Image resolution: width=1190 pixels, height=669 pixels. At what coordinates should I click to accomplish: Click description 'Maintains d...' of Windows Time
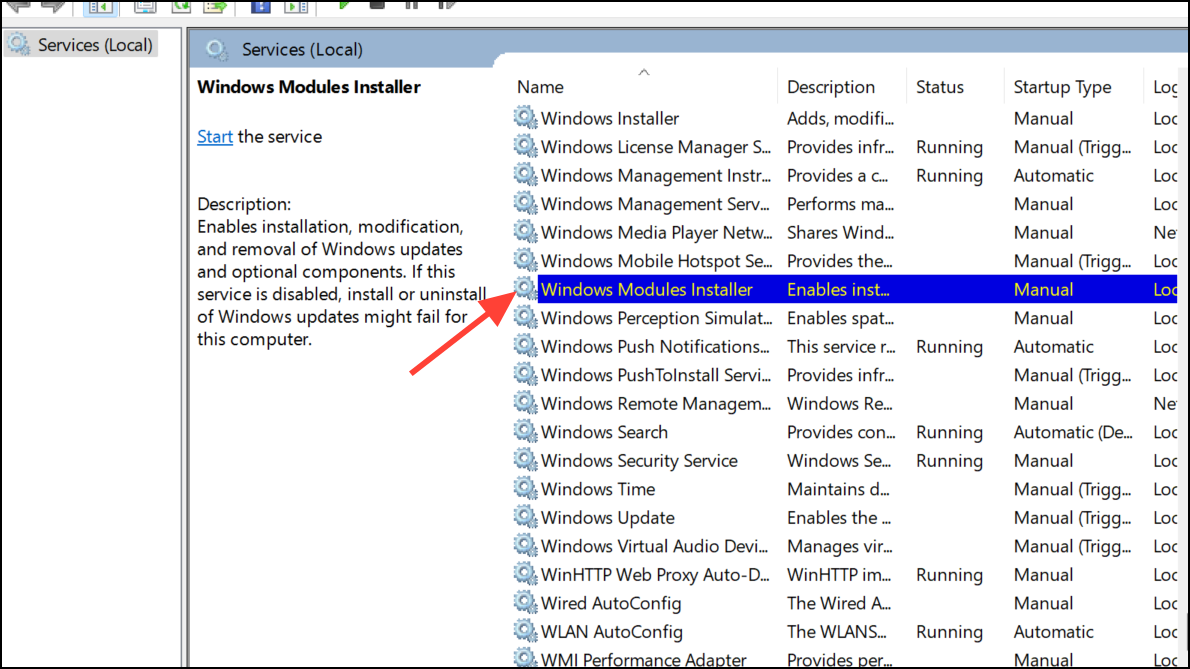[838, 489]
